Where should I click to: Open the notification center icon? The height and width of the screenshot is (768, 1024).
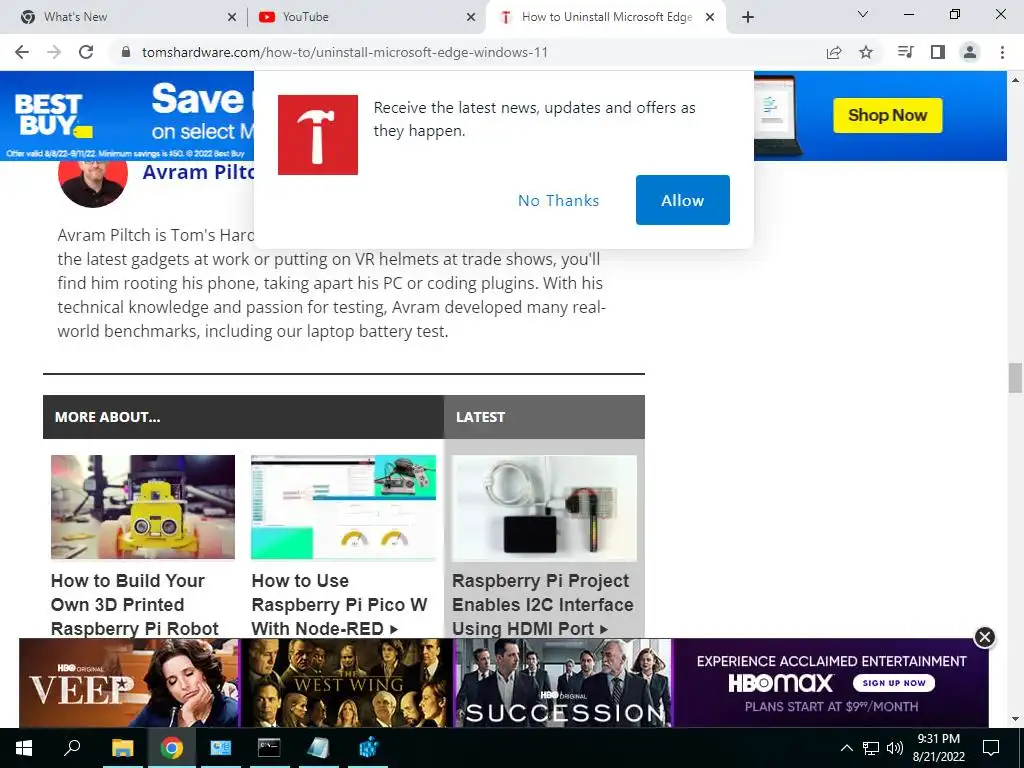point(991,748)
